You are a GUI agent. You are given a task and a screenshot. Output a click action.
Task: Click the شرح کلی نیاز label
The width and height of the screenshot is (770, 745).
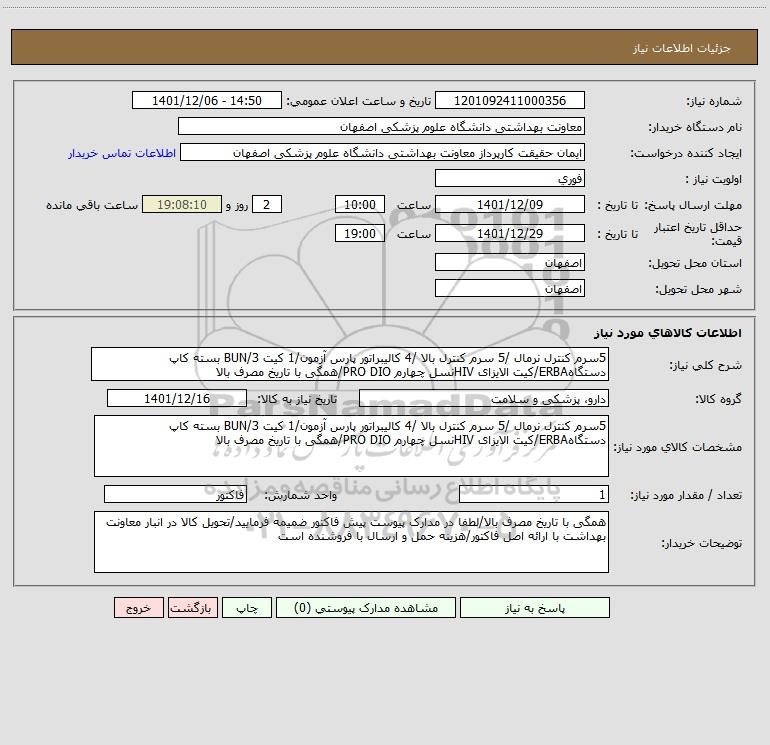[x=706, y=366]
